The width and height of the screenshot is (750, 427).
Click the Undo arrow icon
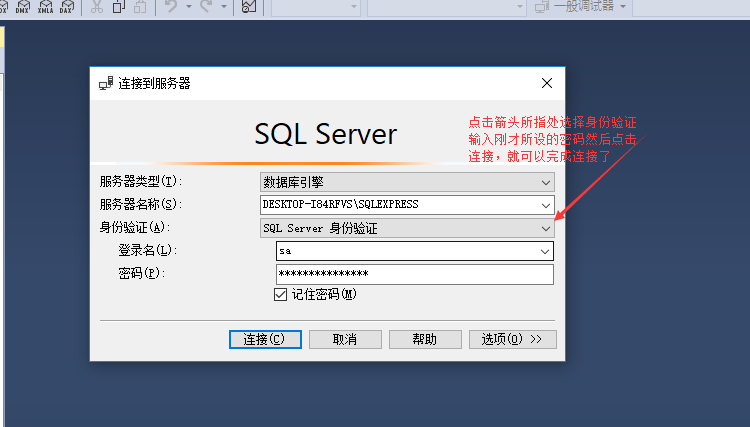[x=171, y=6]
